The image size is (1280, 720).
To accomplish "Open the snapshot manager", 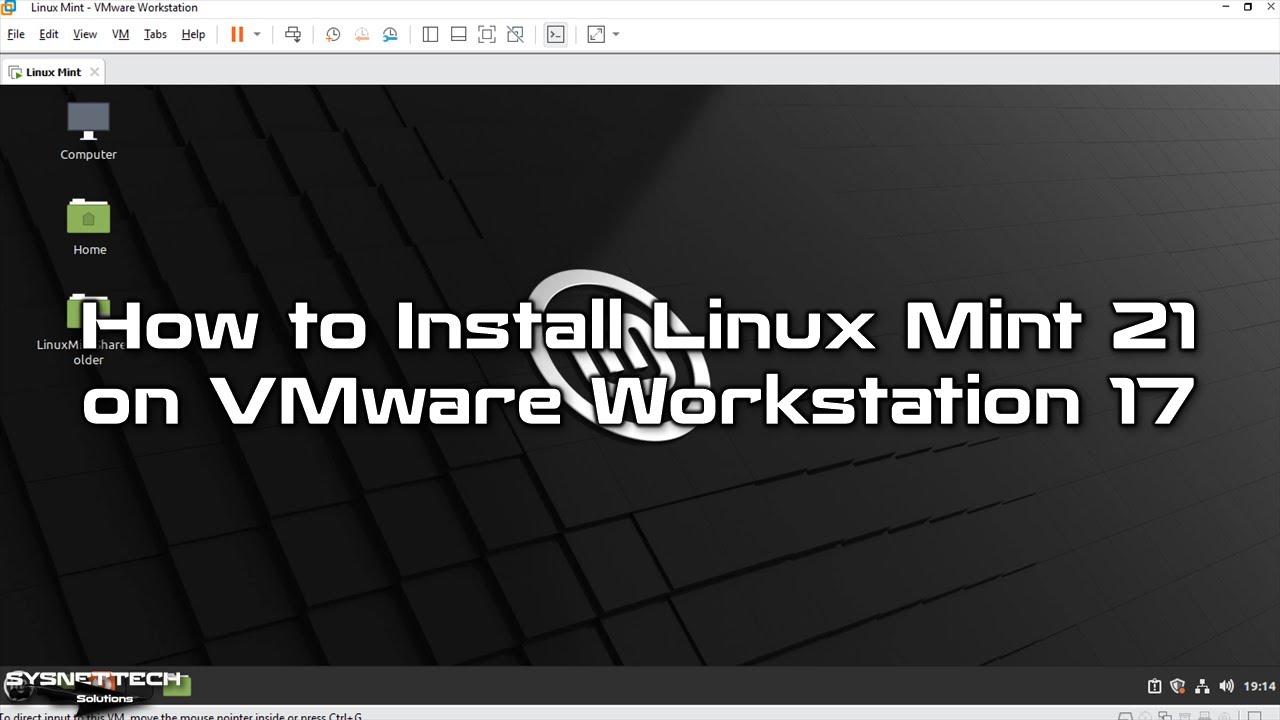I will [x=390, y=34].
